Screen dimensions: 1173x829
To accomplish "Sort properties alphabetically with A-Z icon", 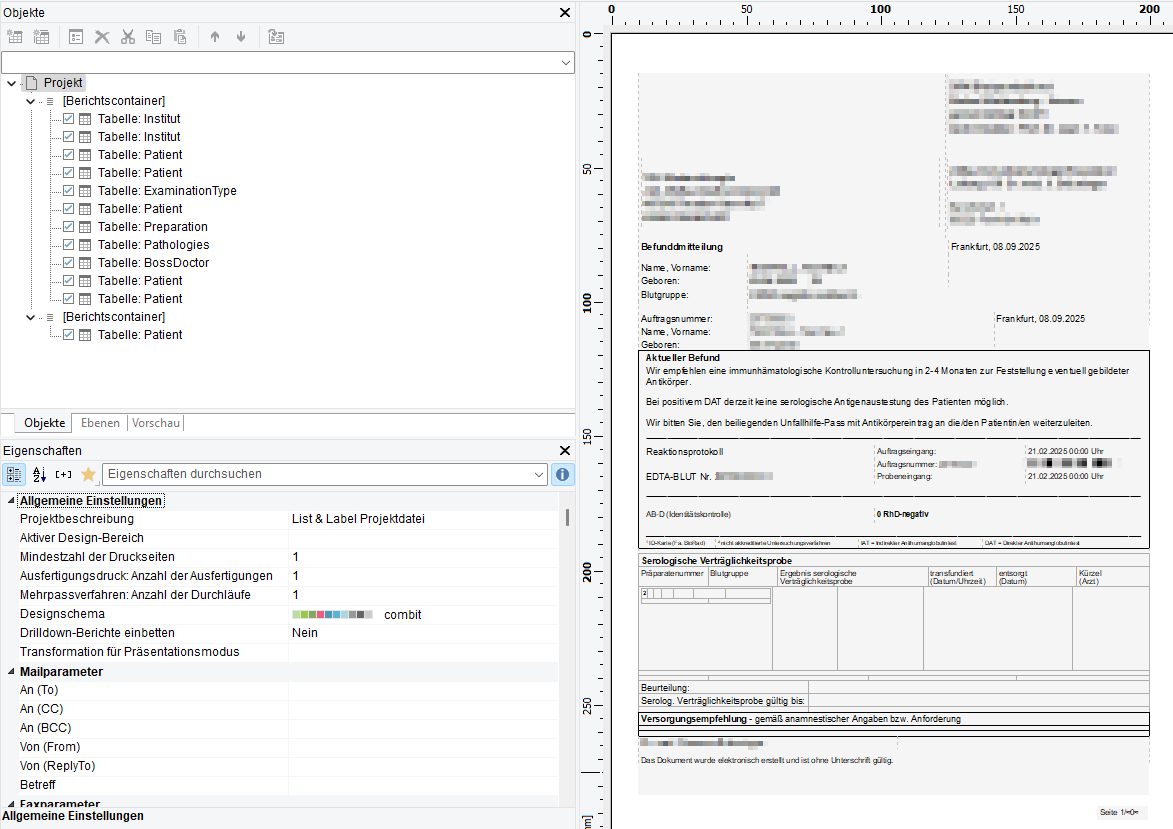I will tap(40, 474).
